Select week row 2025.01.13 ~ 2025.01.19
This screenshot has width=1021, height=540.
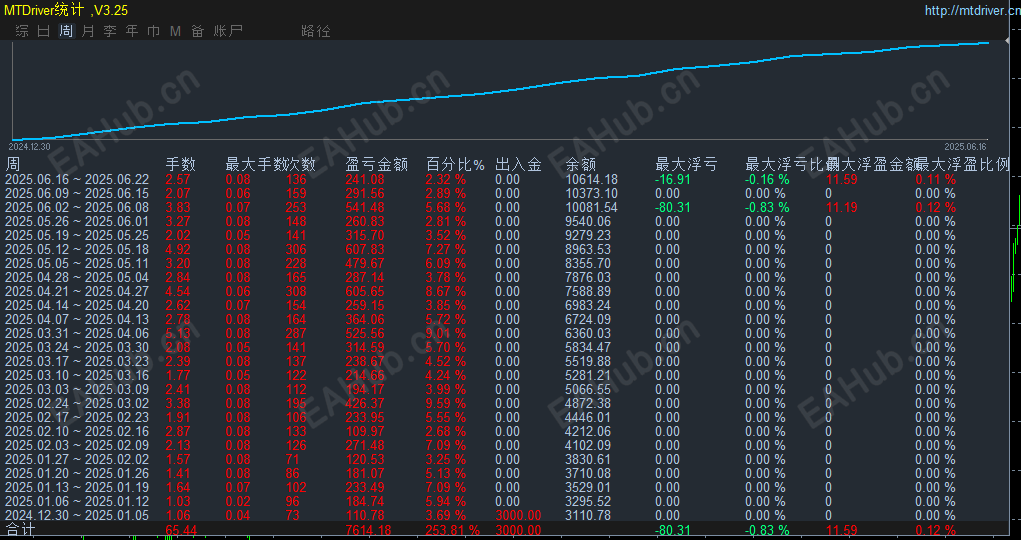[x=77, y=487]
